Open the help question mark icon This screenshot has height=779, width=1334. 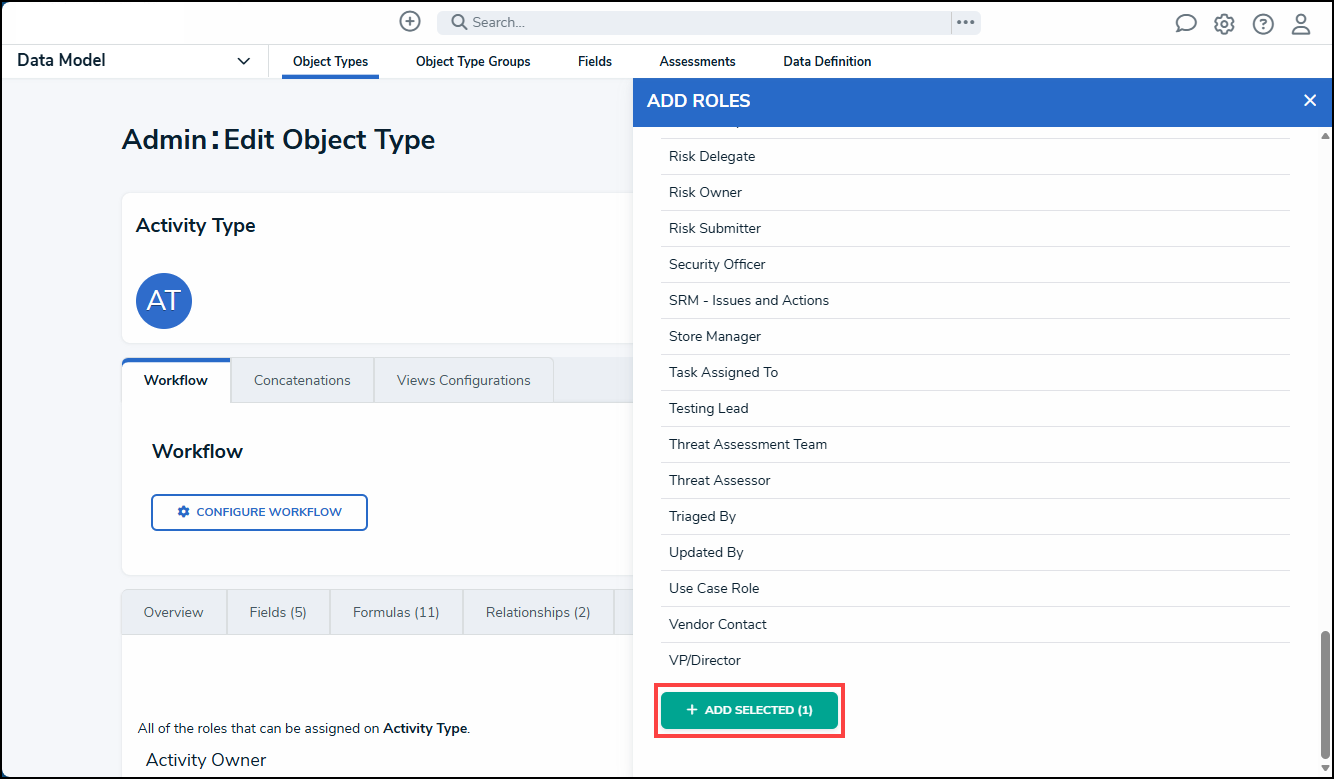[1263, 24]
